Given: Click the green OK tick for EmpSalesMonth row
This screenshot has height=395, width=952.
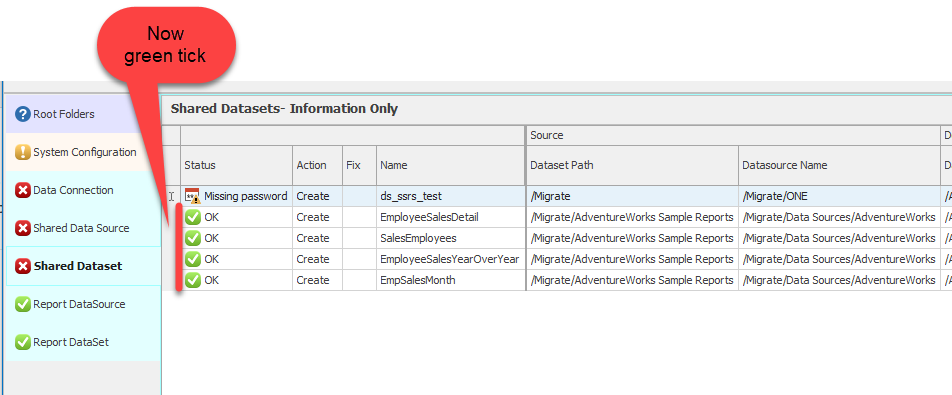Looking at the screenshot, I should [192, 280].
